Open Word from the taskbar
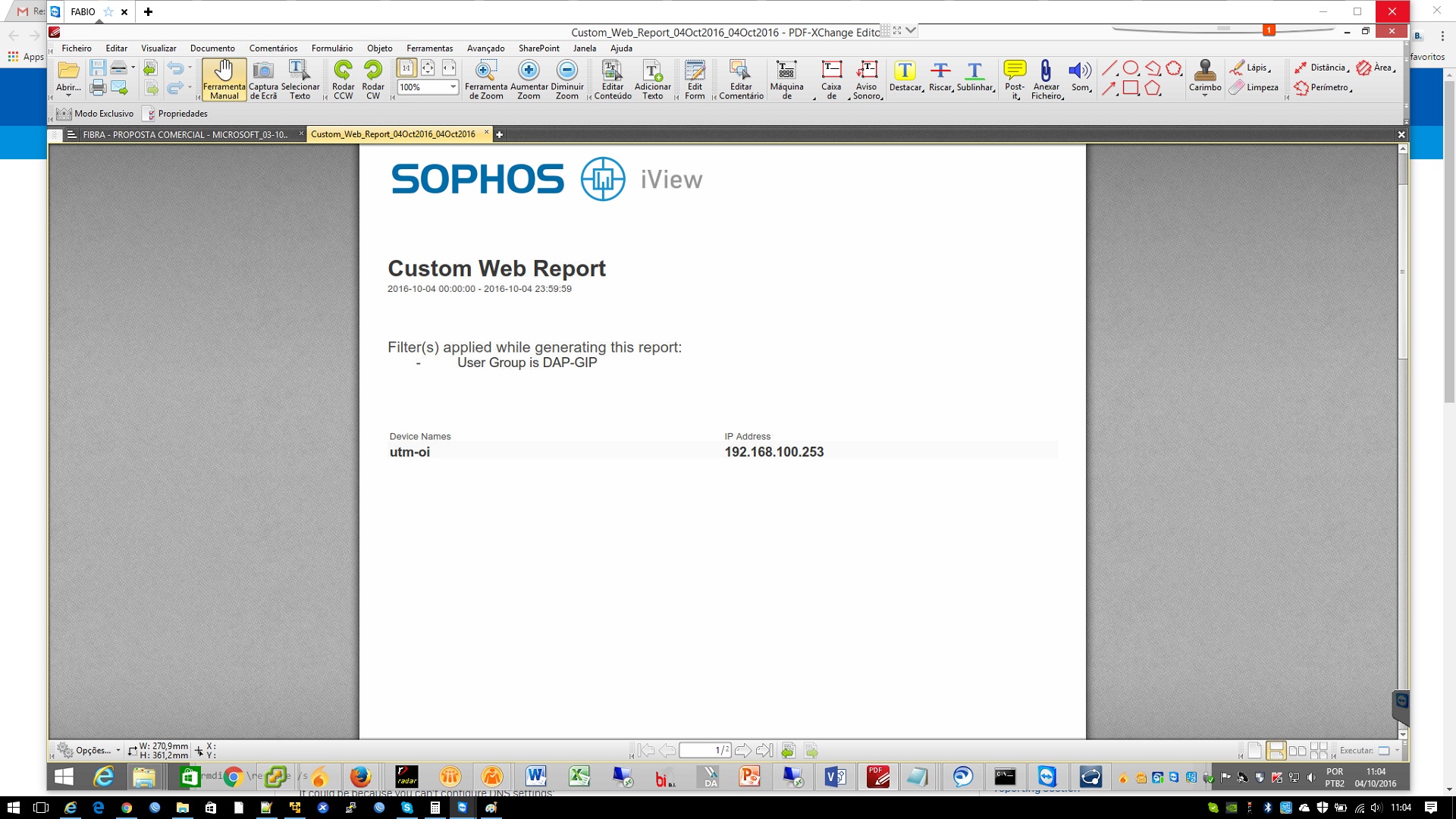Image resolution: width=1456 pixels, height=819 pixels. [x=535, y=777]
